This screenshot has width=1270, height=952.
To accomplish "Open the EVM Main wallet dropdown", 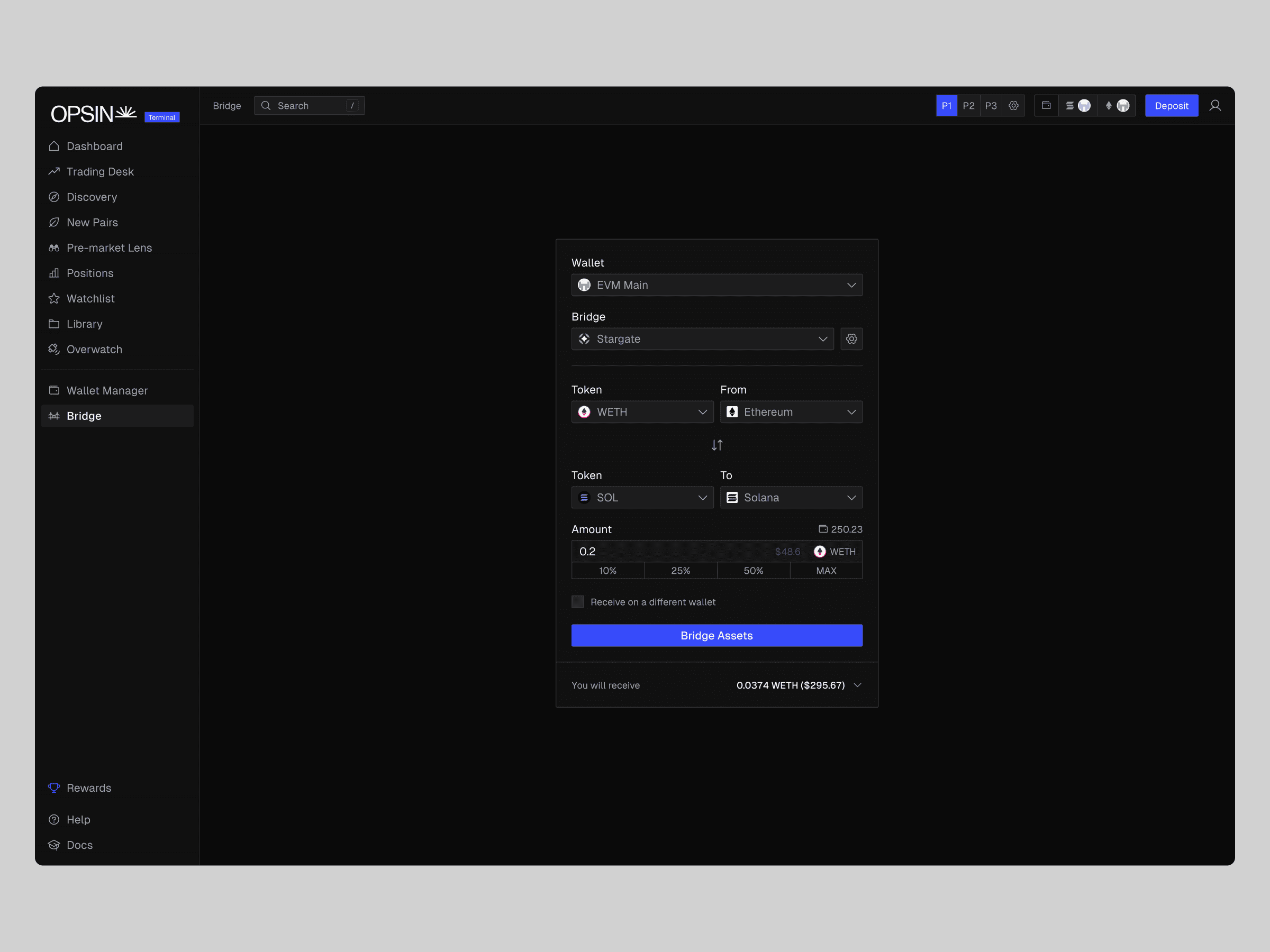I will [x=716, y=285].
